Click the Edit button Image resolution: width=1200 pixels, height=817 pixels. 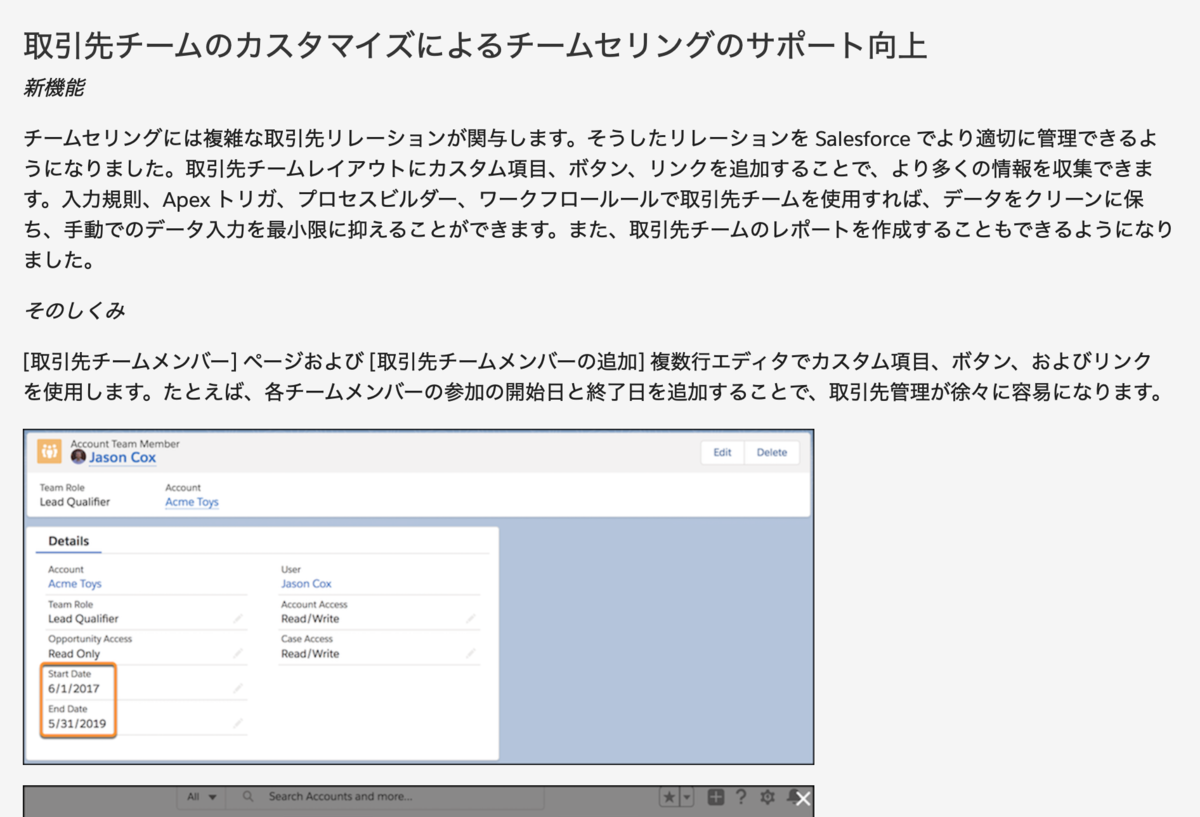[722, 451]
